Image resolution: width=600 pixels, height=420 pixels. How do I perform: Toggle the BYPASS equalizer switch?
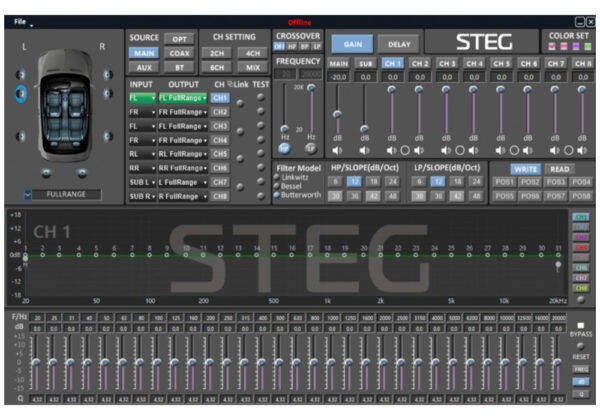[581, 326]
